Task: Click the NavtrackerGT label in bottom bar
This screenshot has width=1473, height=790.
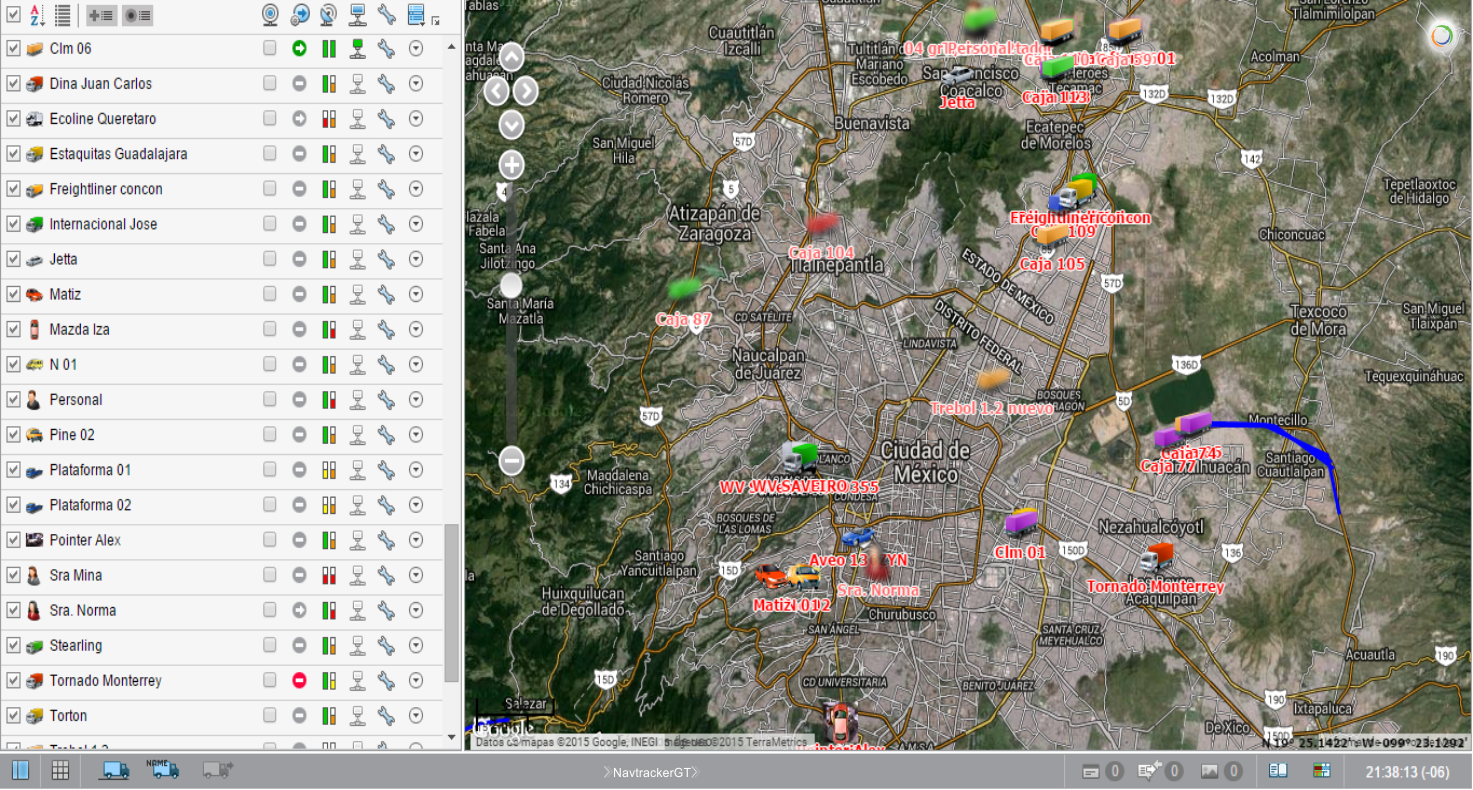Action: [652, 772]
